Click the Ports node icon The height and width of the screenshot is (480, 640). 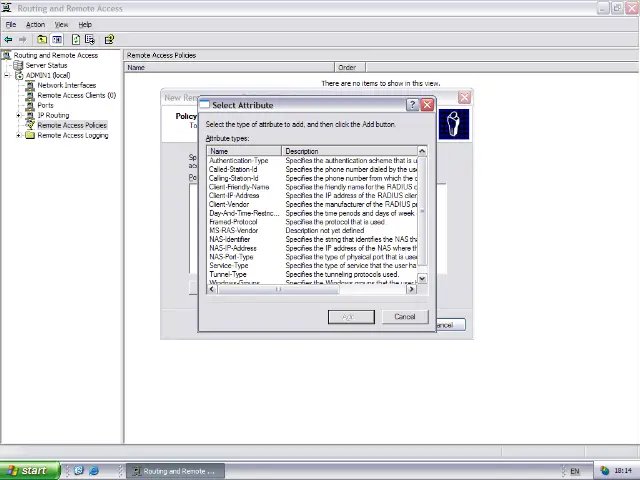30,105
